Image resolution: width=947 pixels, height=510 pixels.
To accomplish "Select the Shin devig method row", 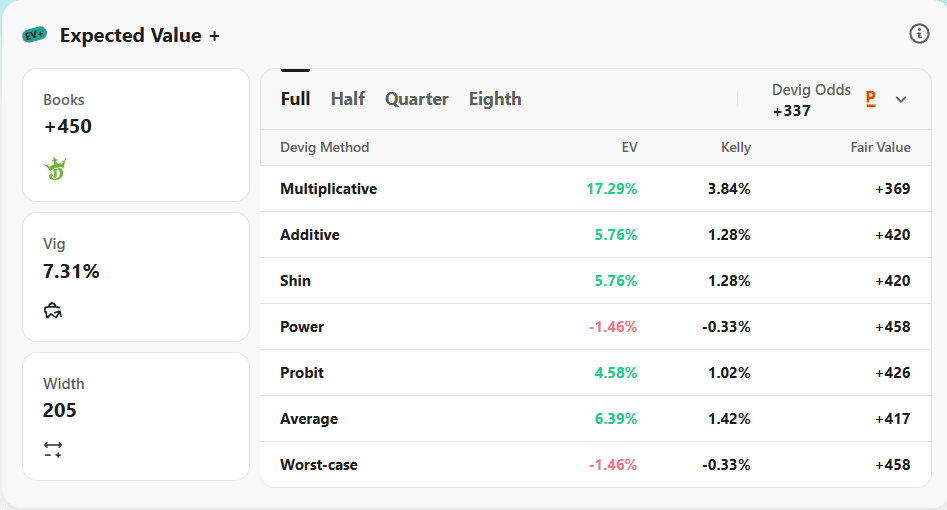I will (x=595, y=280).
